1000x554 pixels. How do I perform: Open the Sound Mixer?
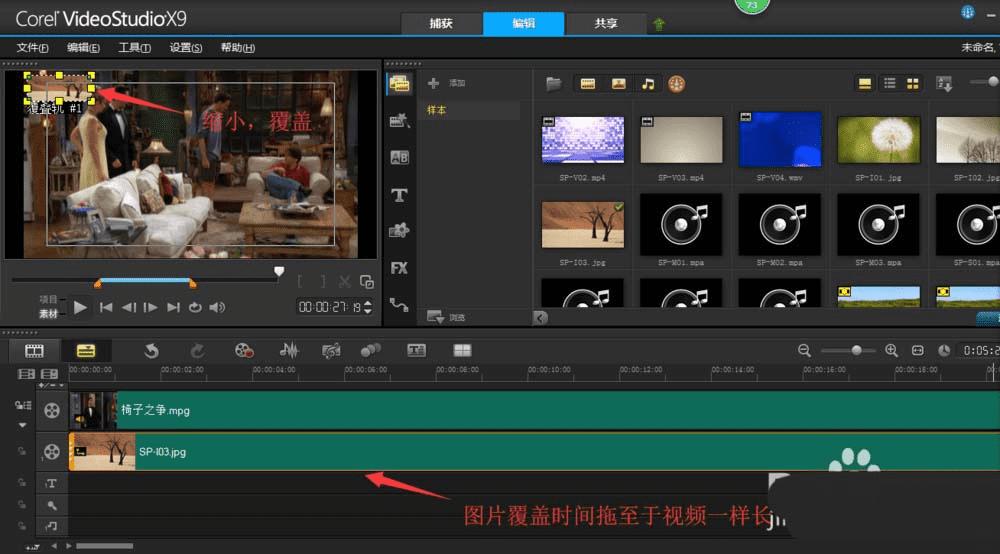(289, 350)
